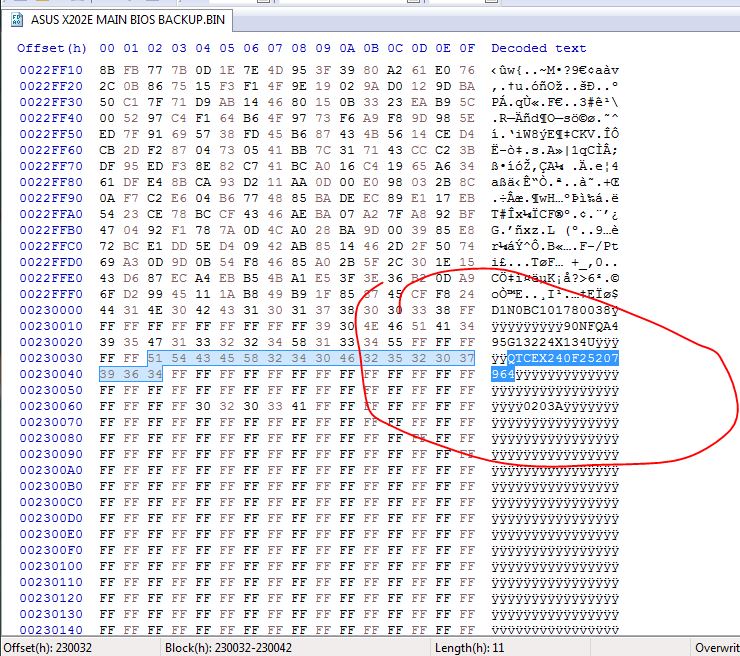This screenshot has width=740, height=656.
Task: Select offset row 0022FF80
Action: (51, 182)
